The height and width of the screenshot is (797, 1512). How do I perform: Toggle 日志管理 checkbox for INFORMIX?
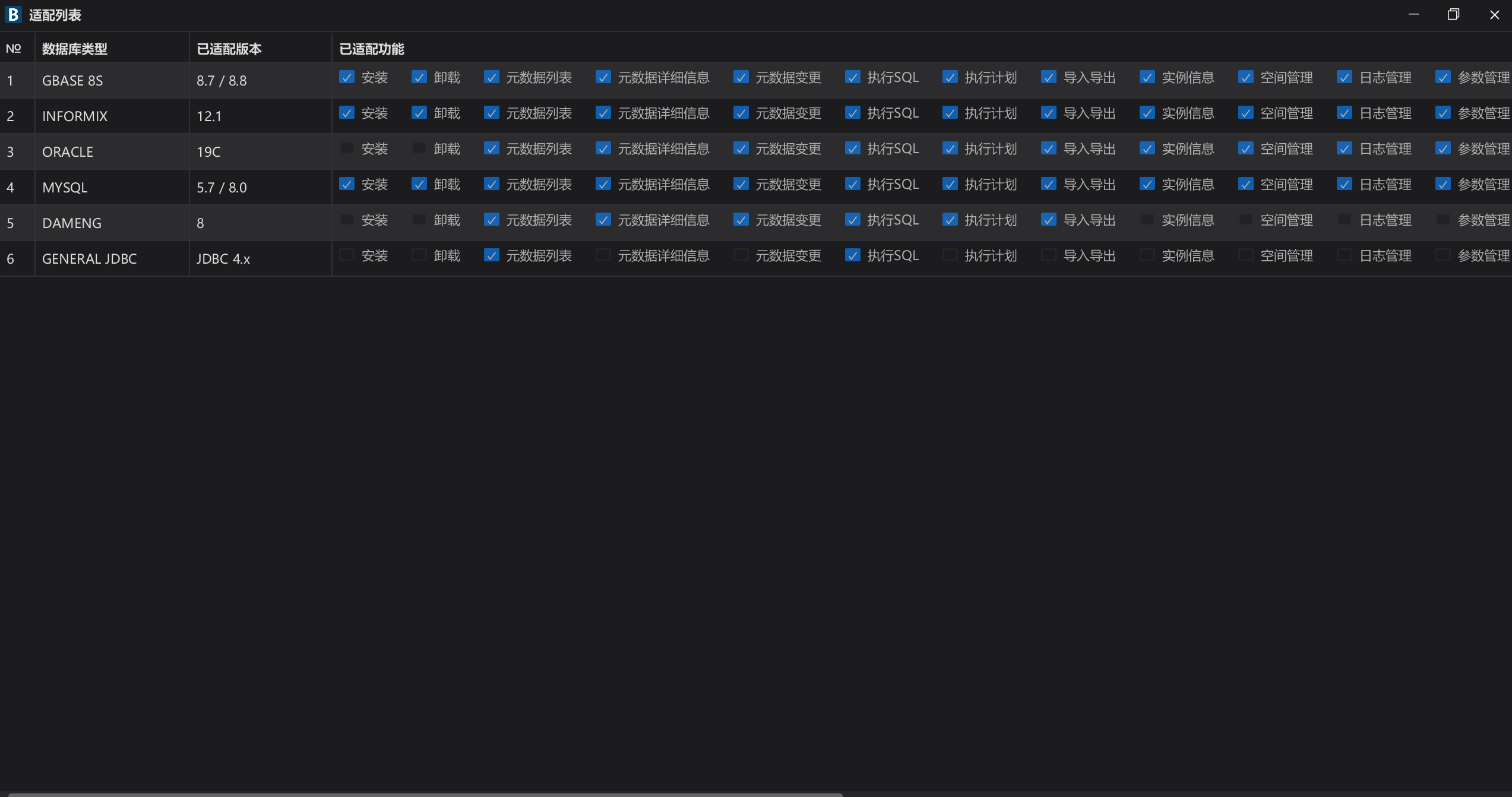(1345, 113)
